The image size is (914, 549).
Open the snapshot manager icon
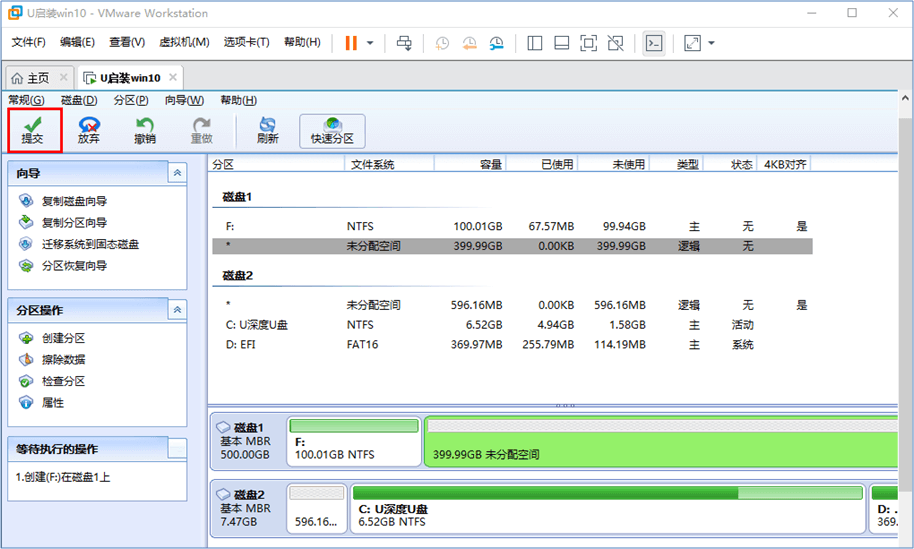coord(496,43)
